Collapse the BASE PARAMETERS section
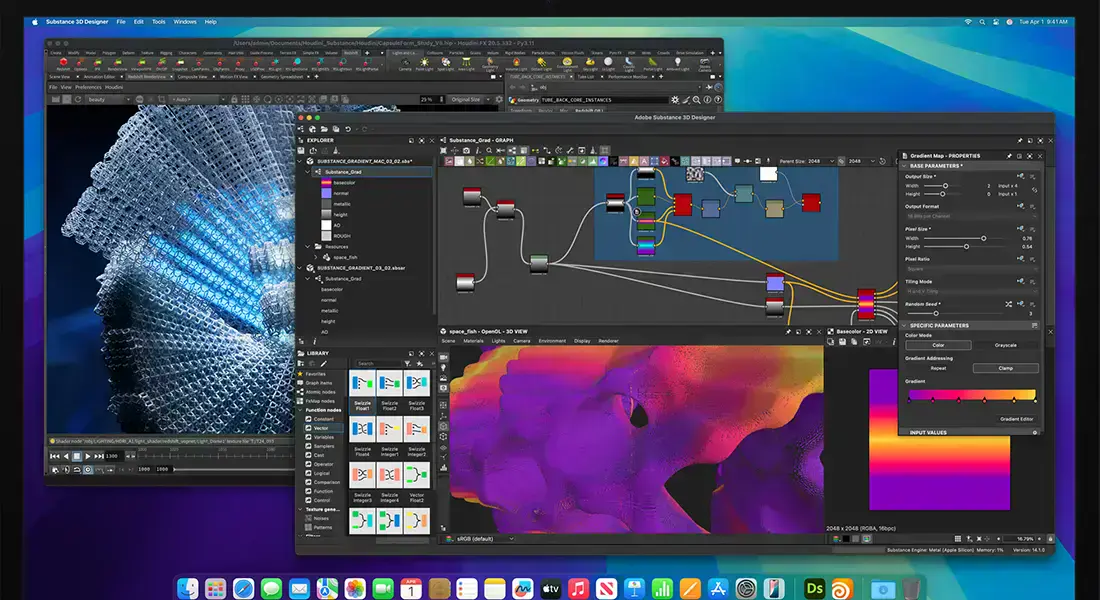 pyautogui.click(x=904, y=166)
